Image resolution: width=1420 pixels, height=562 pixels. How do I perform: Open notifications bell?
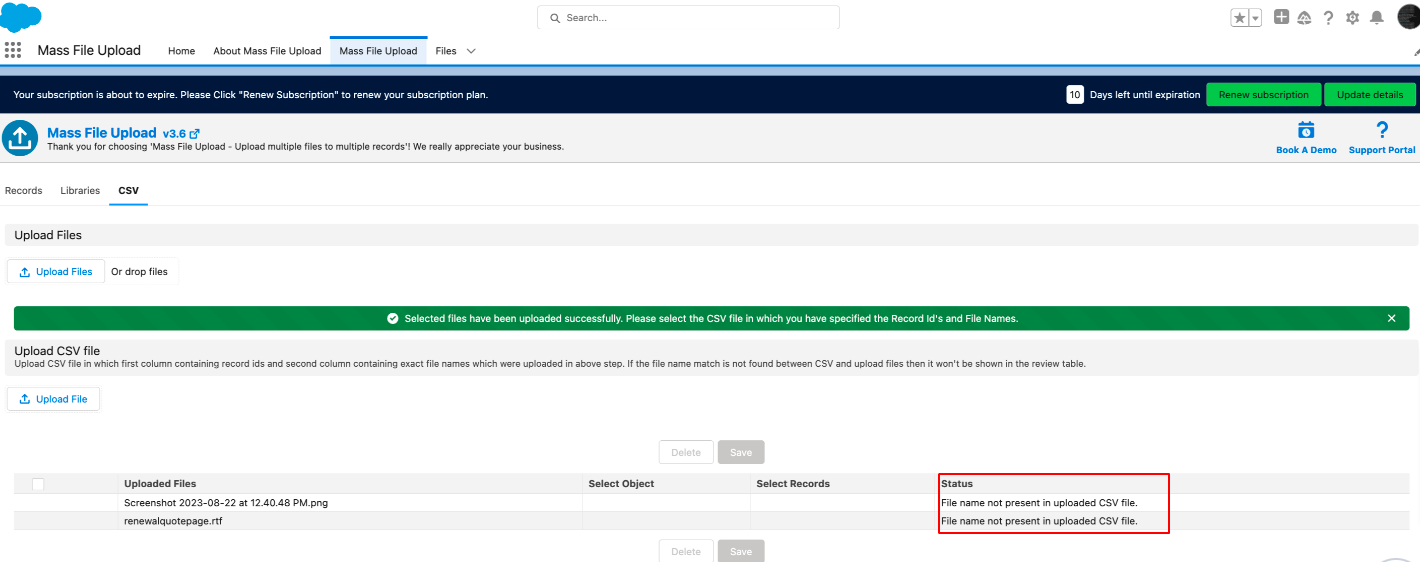pos(1377,18)
